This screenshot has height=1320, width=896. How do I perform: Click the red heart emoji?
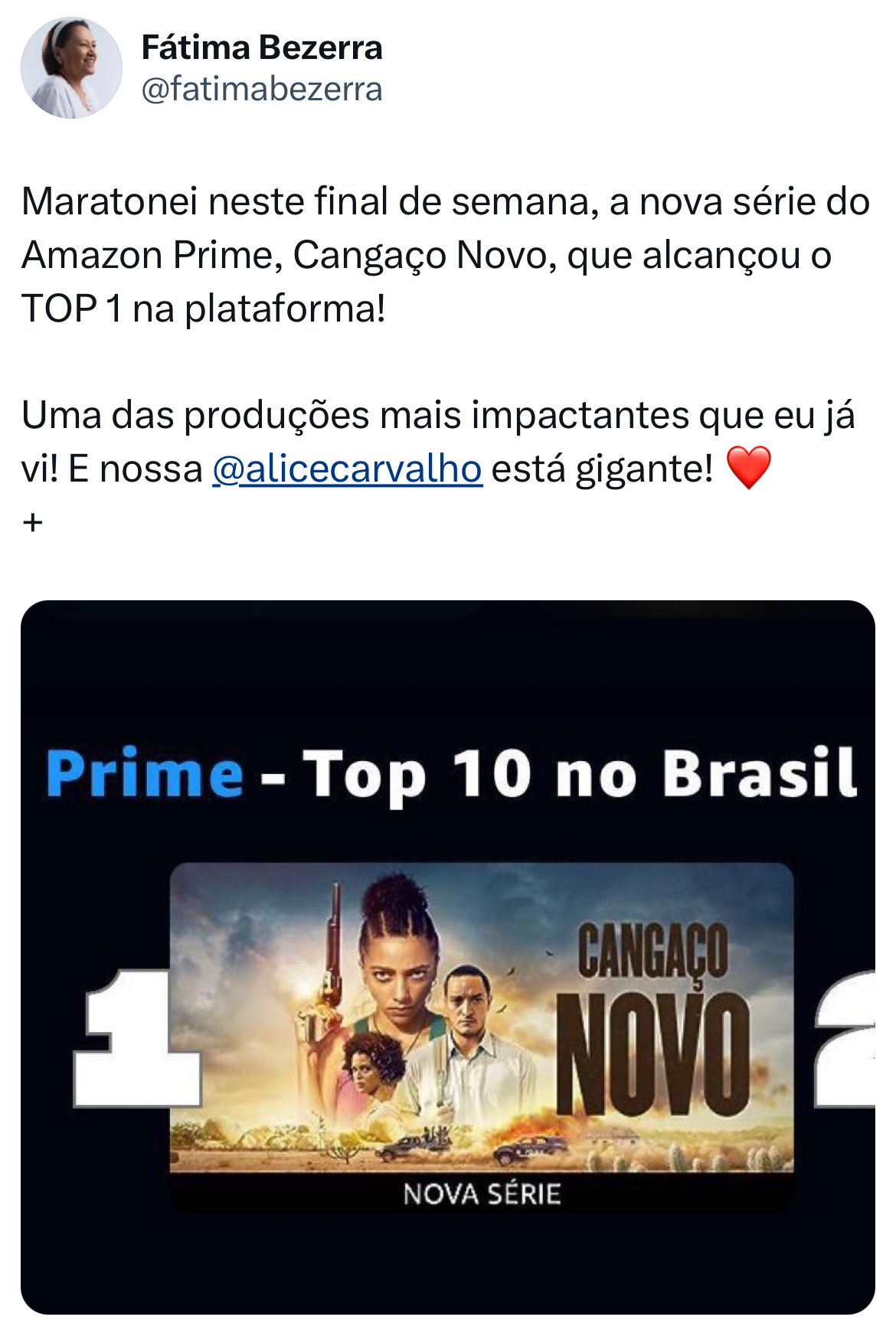pyautogui.click(x=747, y=469)
